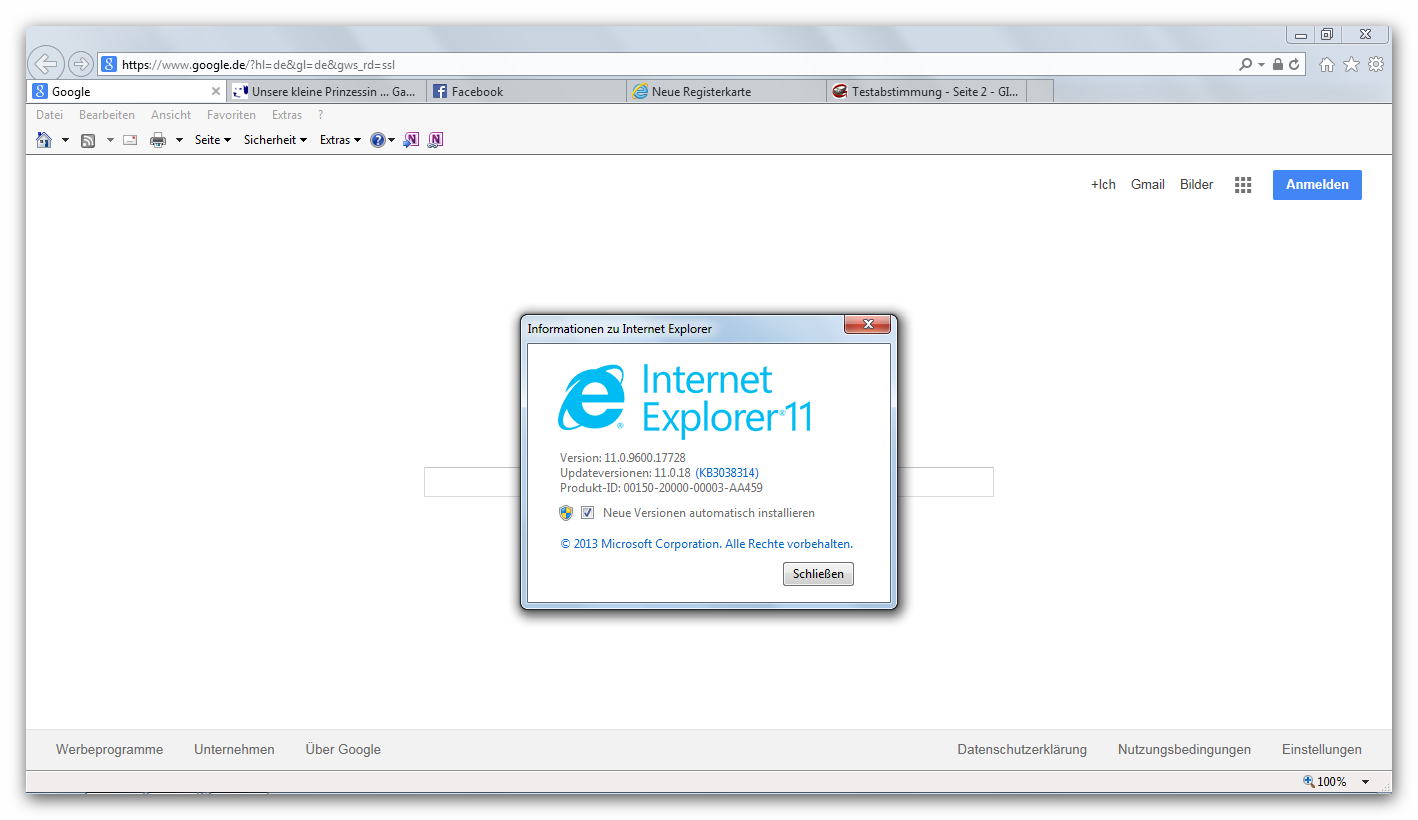Open the Tools gear icon
This screenshot has height=820, width=1418.
(1376, 64)
